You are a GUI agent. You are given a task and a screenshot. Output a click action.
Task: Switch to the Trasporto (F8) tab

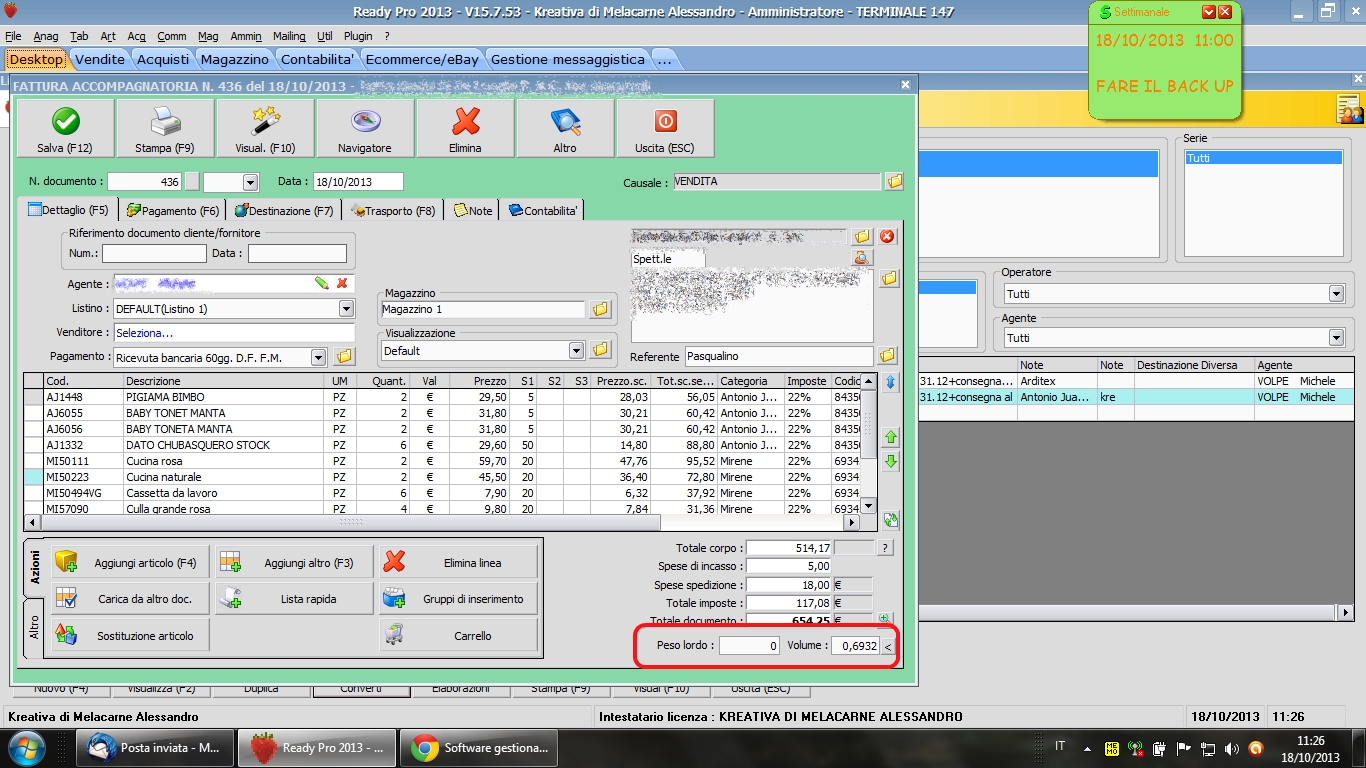pos(393,211)
